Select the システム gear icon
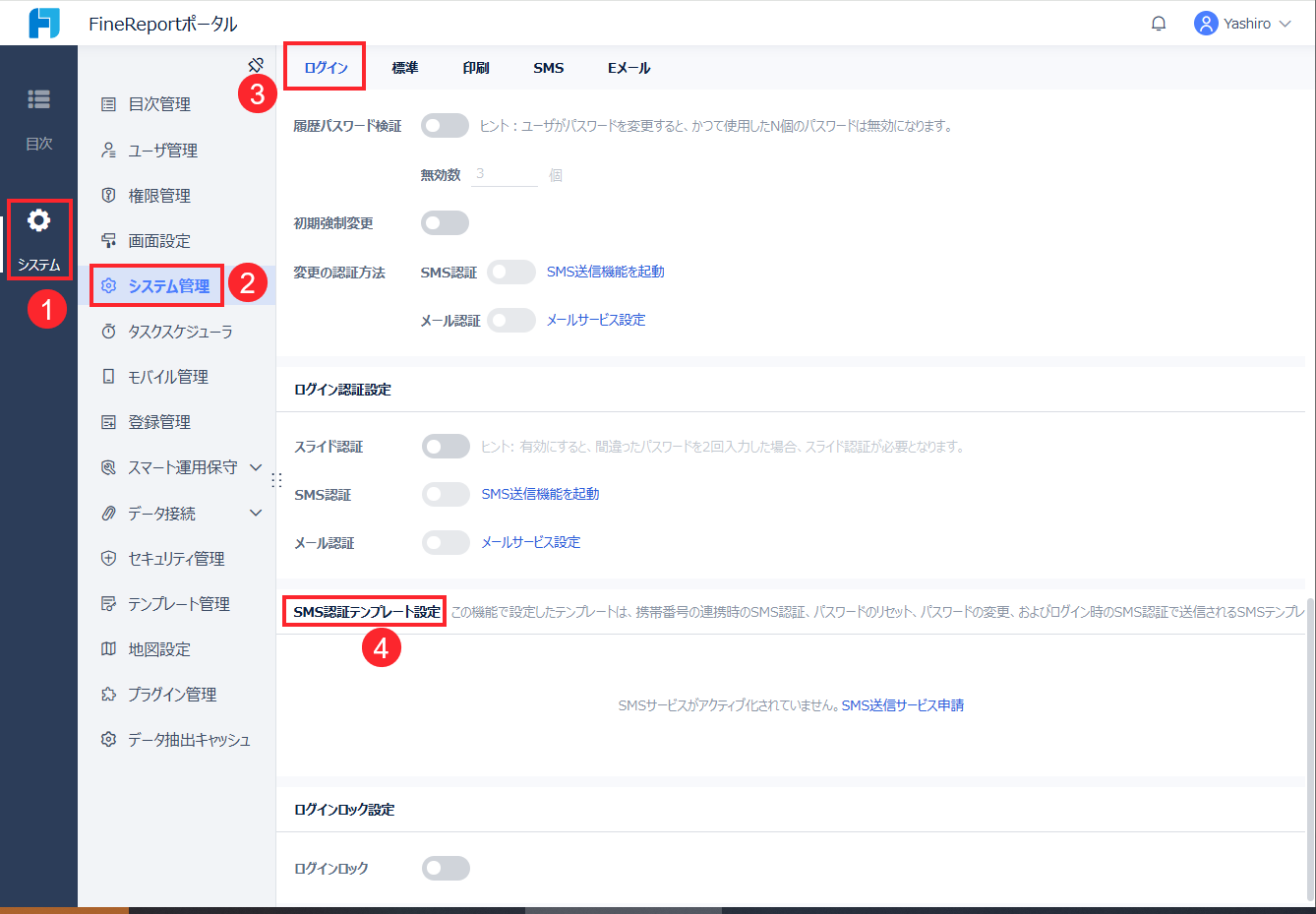The height and width of the screenshot is (914, 1316). 38,220
